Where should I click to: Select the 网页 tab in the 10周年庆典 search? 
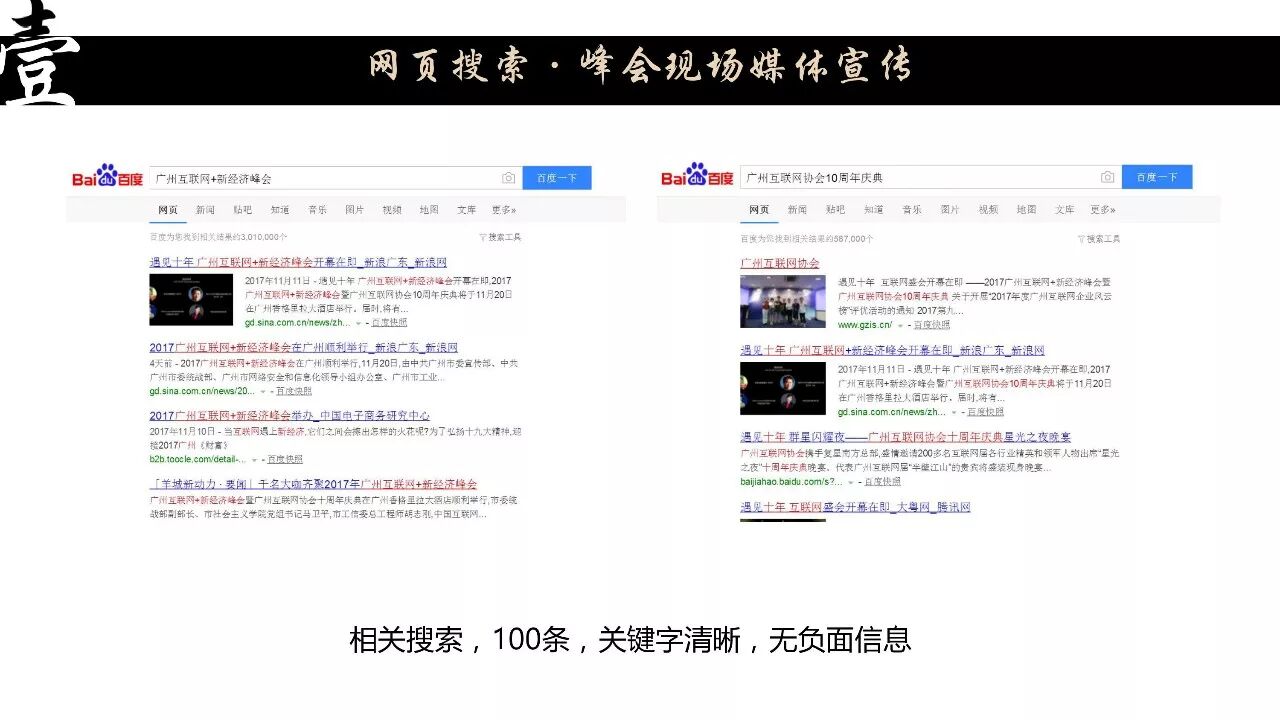pyautogui.click(x=759, y=210)
